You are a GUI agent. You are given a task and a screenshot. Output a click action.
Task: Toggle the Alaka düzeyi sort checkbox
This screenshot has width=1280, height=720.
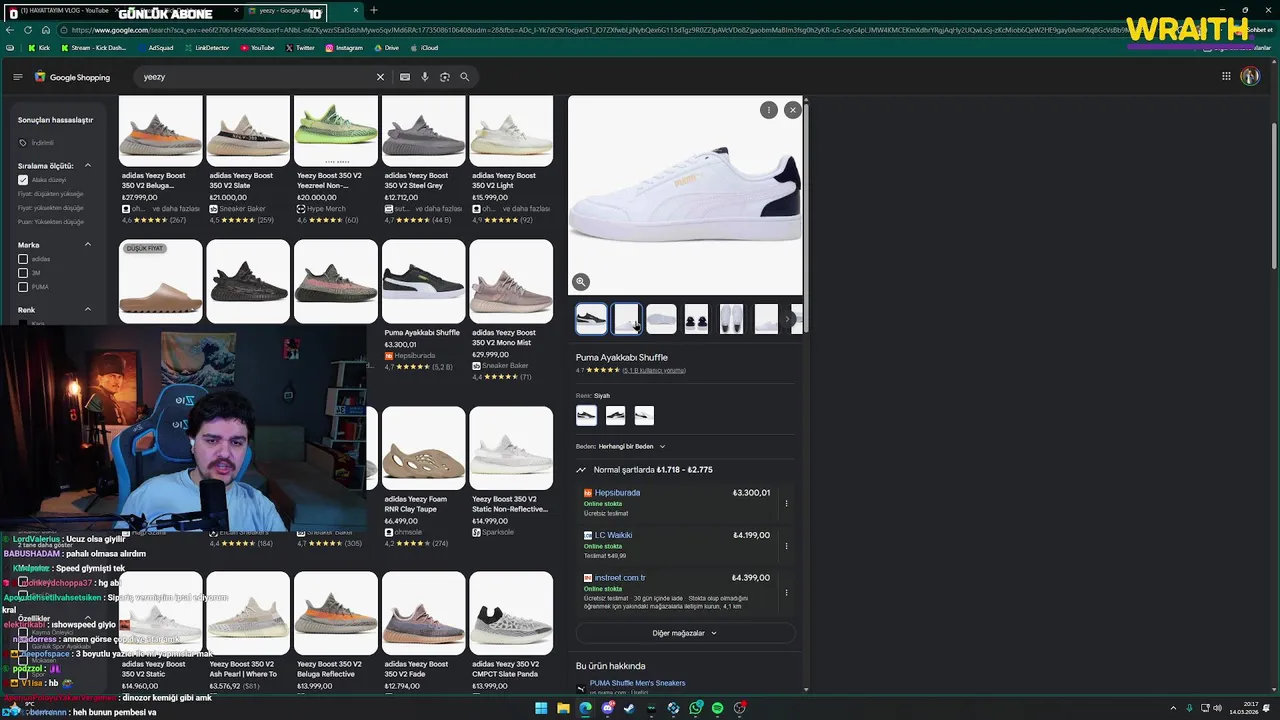[x=23, y=180]
